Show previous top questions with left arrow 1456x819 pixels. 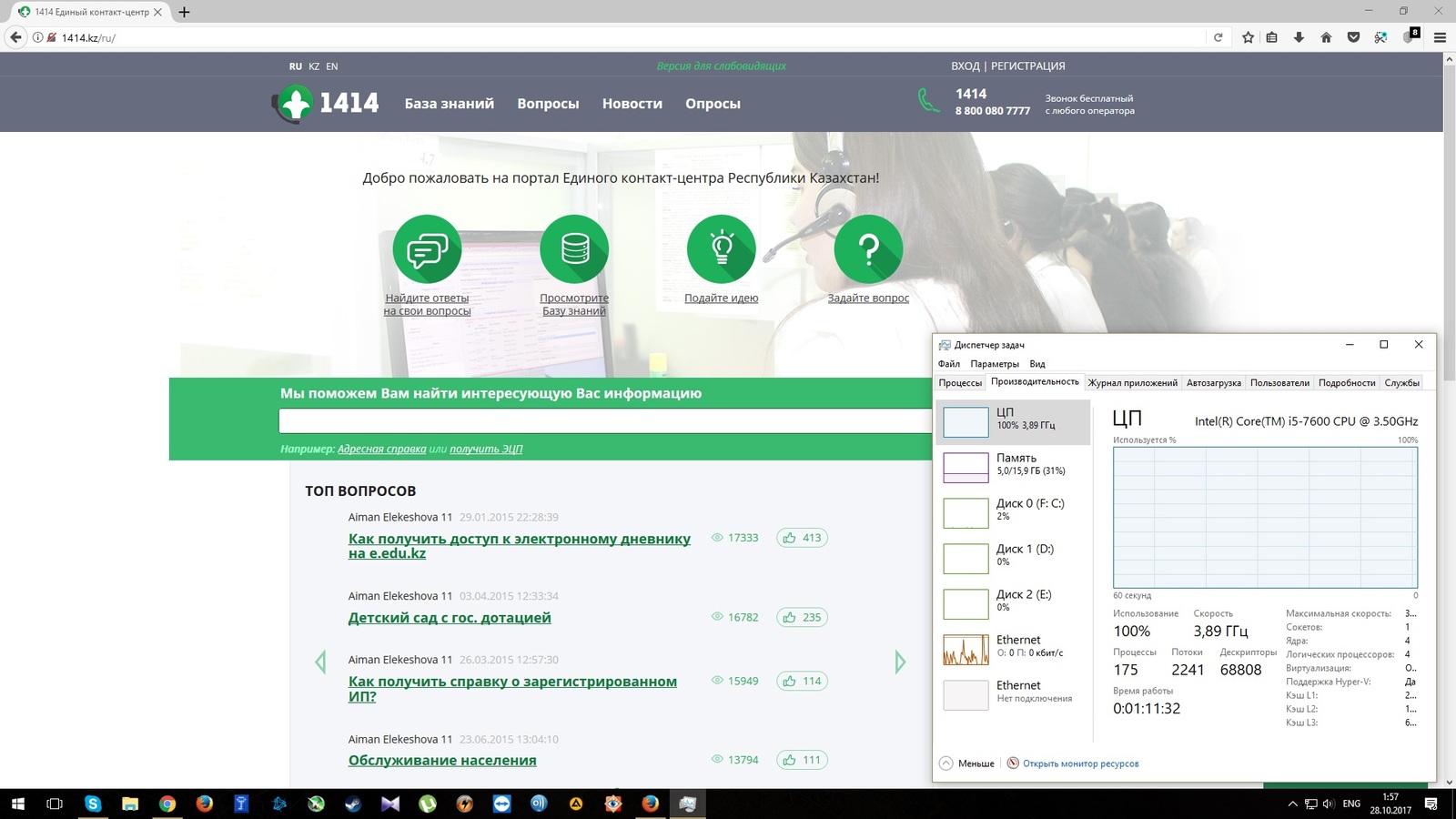320,662
